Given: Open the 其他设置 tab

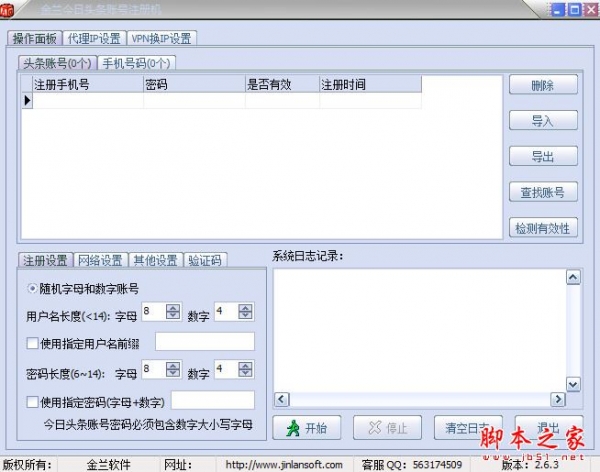Looking at the screenshot, I should (x=155, y=260).
